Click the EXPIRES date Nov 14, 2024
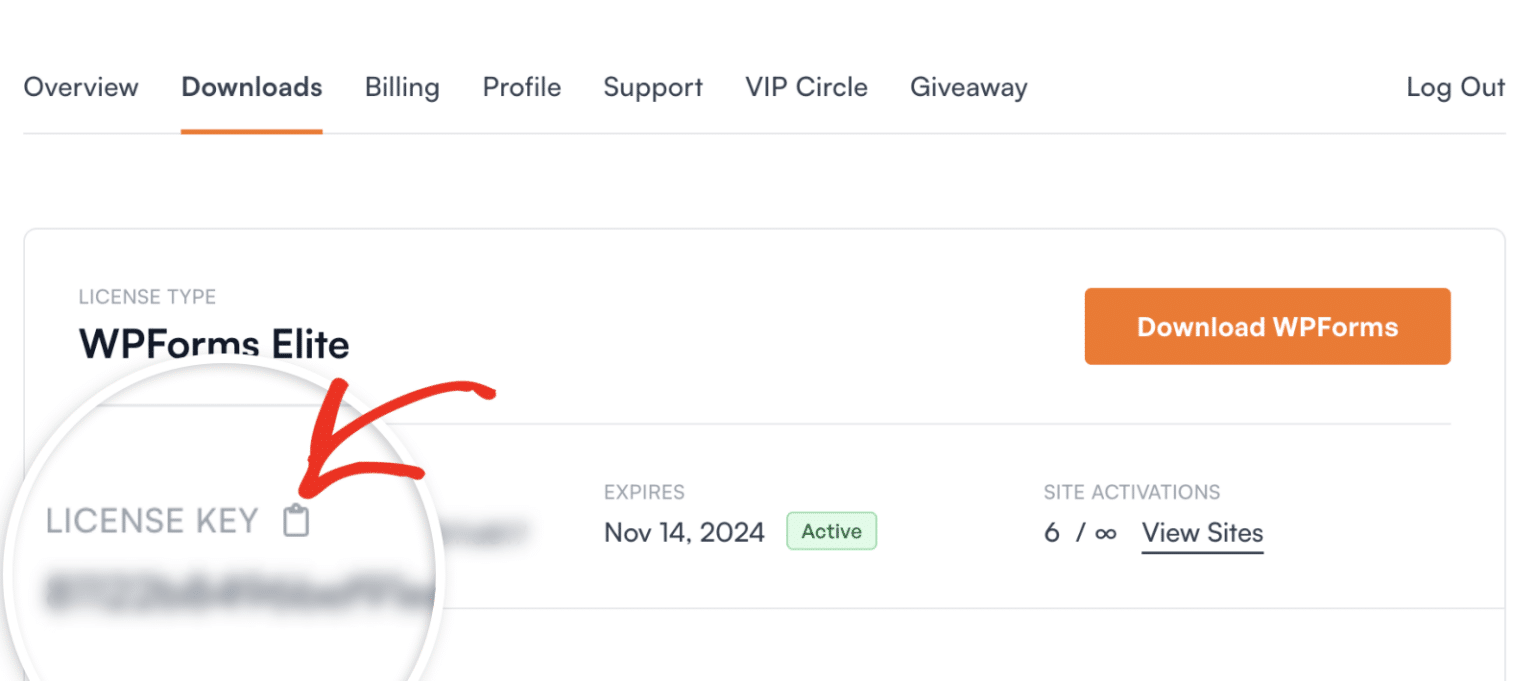This screenshot has height=681, width=1536. tap(684, 532)
